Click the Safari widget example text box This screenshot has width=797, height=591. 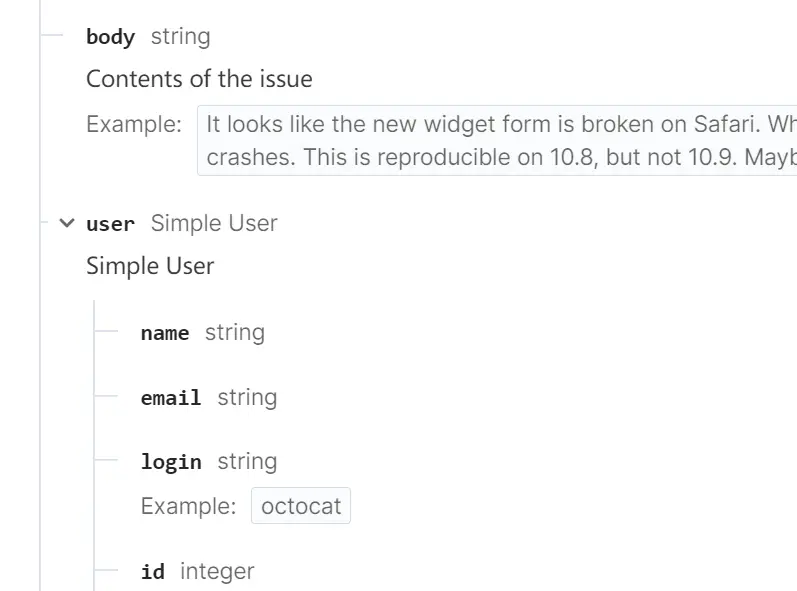[x=497, y=141]
